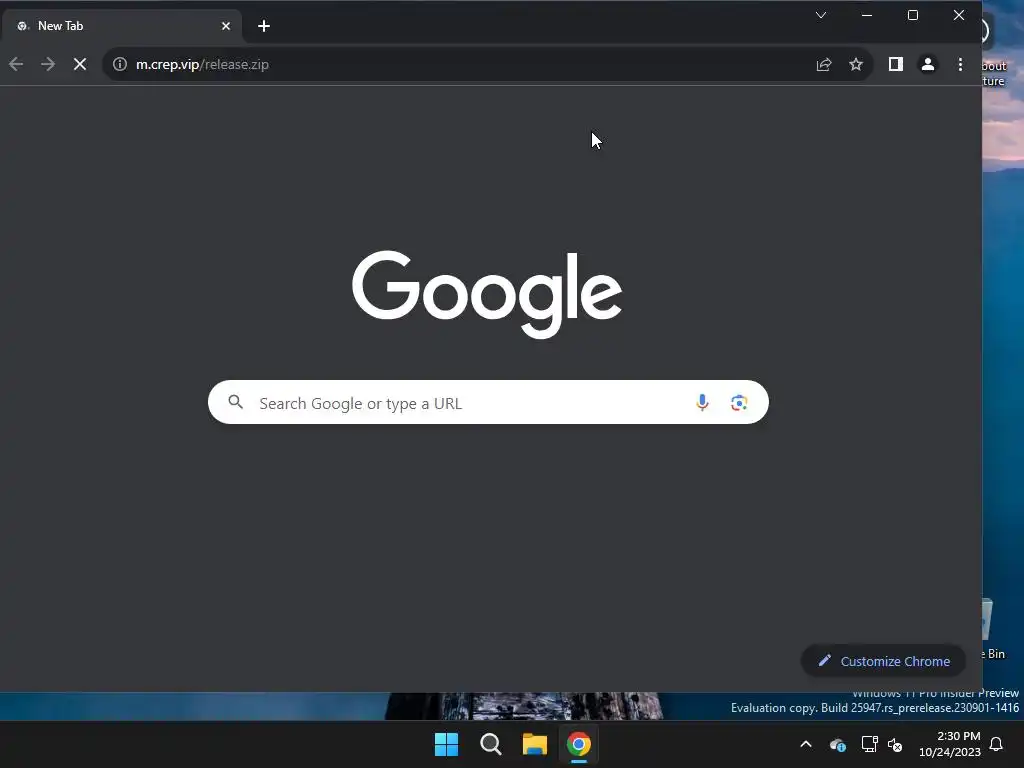1024x768 pixels.
Task: Click Chrome icon in taskbar
Action: 579,744
